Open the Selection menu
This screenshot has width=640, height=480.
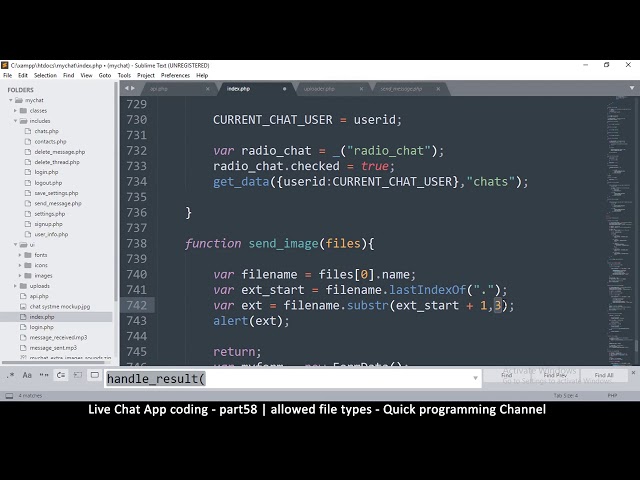[x=45, y=76]
